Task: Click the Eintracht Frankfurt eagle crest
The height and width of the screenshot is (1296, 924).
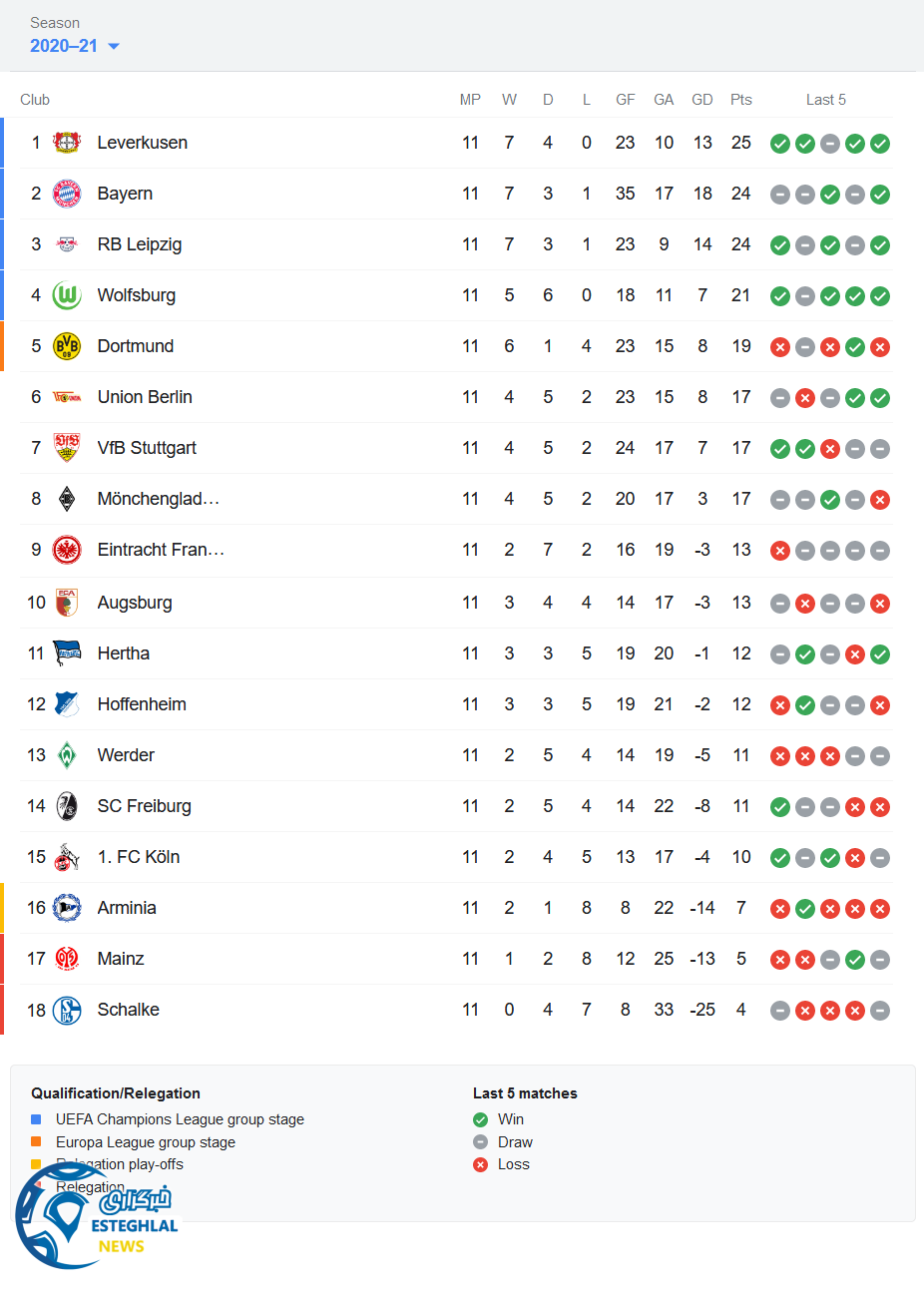Action: click(67, 550)
